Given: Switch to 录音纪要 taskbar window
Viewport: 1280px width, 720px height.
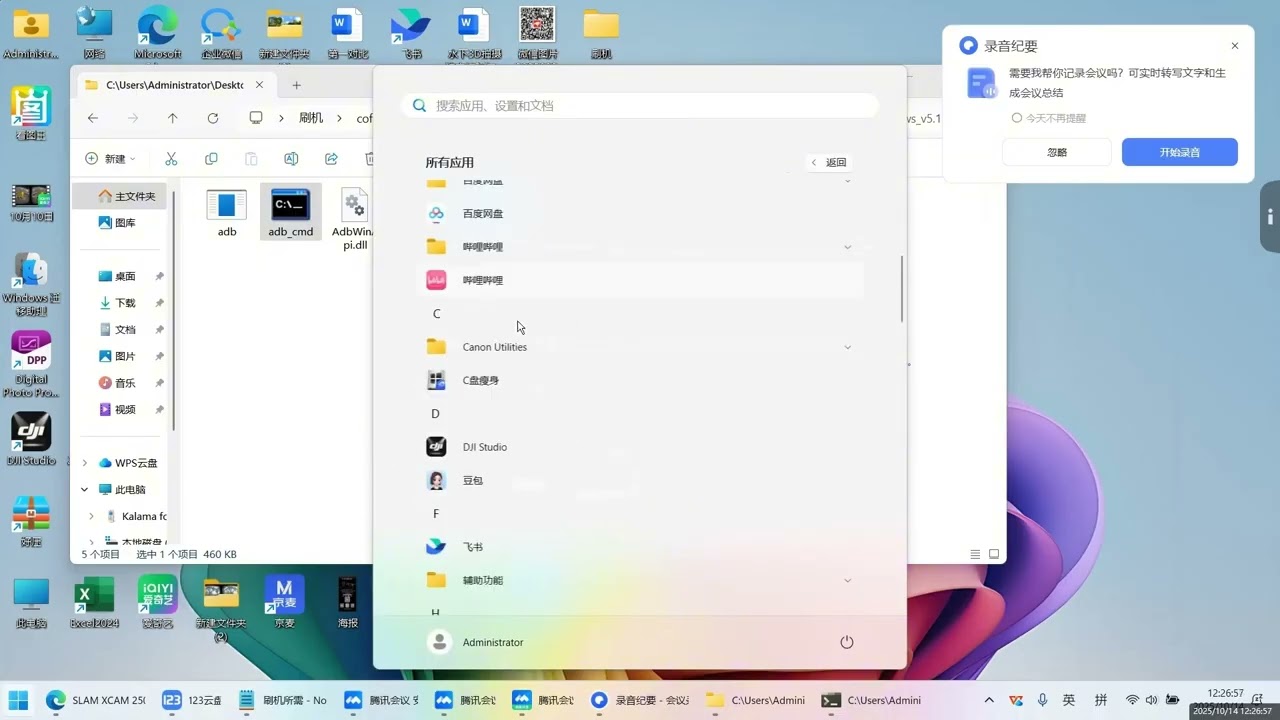Looking at the screenshot, I should pos(640,700).
